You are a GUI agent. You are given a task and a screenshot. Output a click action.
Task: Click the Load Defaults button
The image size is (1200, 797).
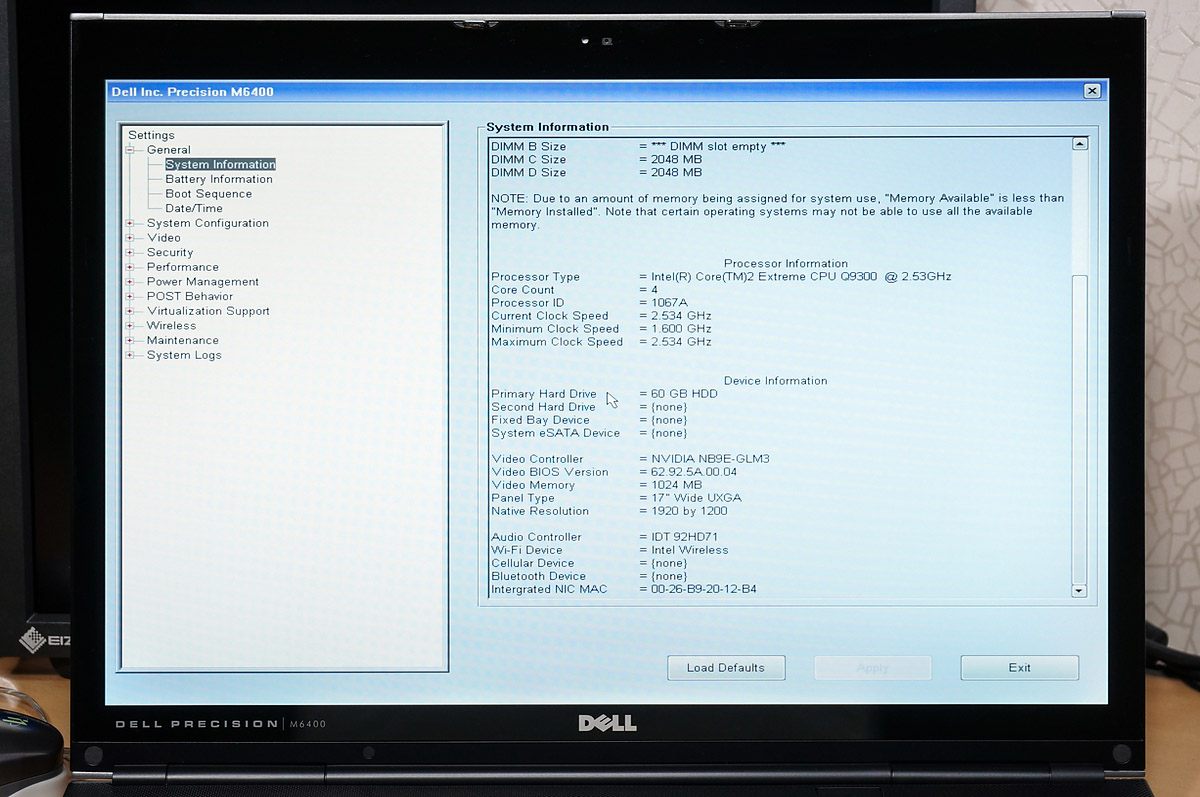pyautogui.click(x=726, y=668)
